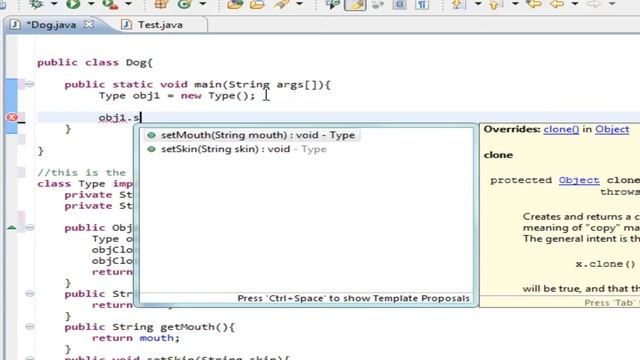Click the Forward navigation arrow
Viewport: 640px width, 360px height.
[594, 4]
